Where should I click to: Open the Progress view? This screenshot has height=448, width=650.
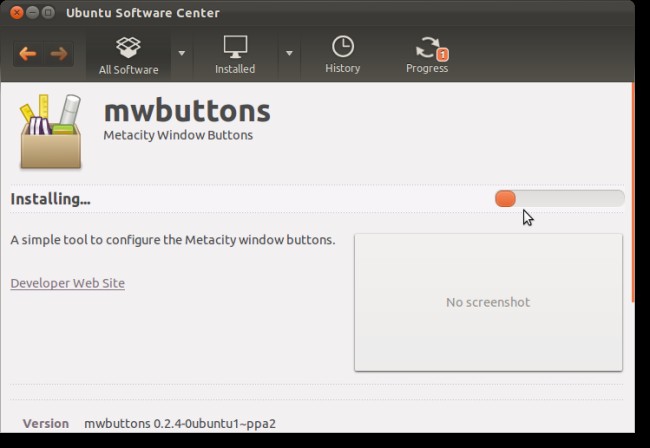[x=427, y=56]
